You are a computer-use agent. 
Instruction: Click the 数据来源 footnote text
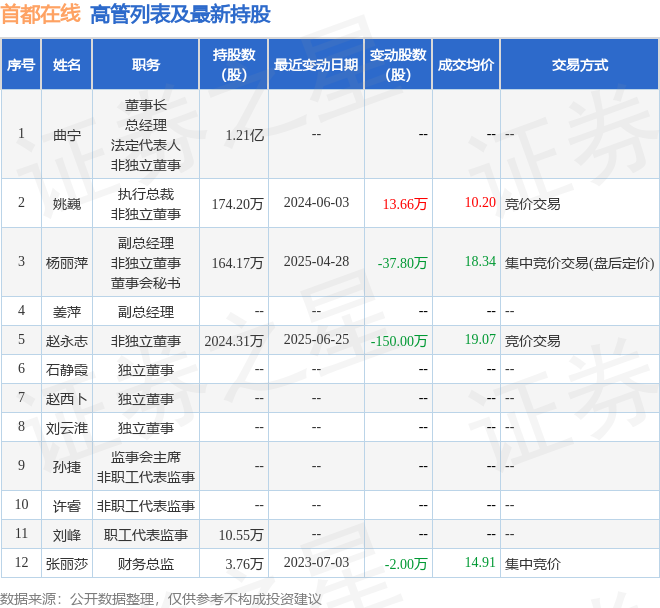160,599
